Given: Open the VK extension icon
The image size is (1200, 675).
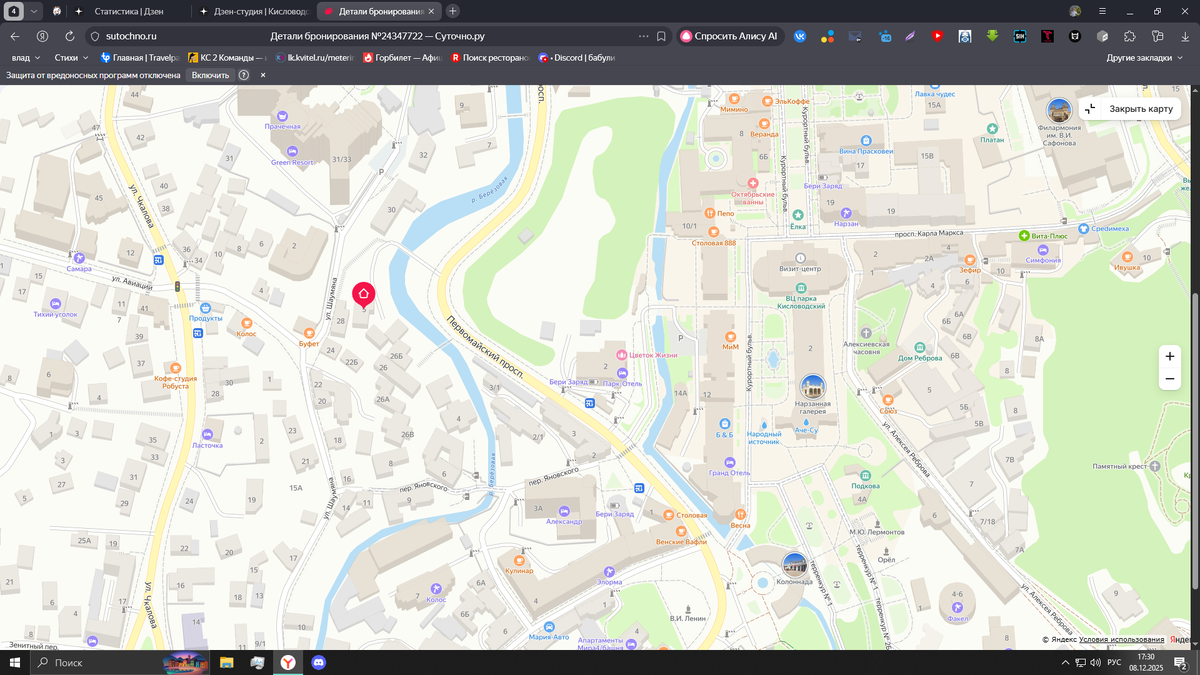Looking at the screenshot, I should pyautogui.click(x=800, y=36).
